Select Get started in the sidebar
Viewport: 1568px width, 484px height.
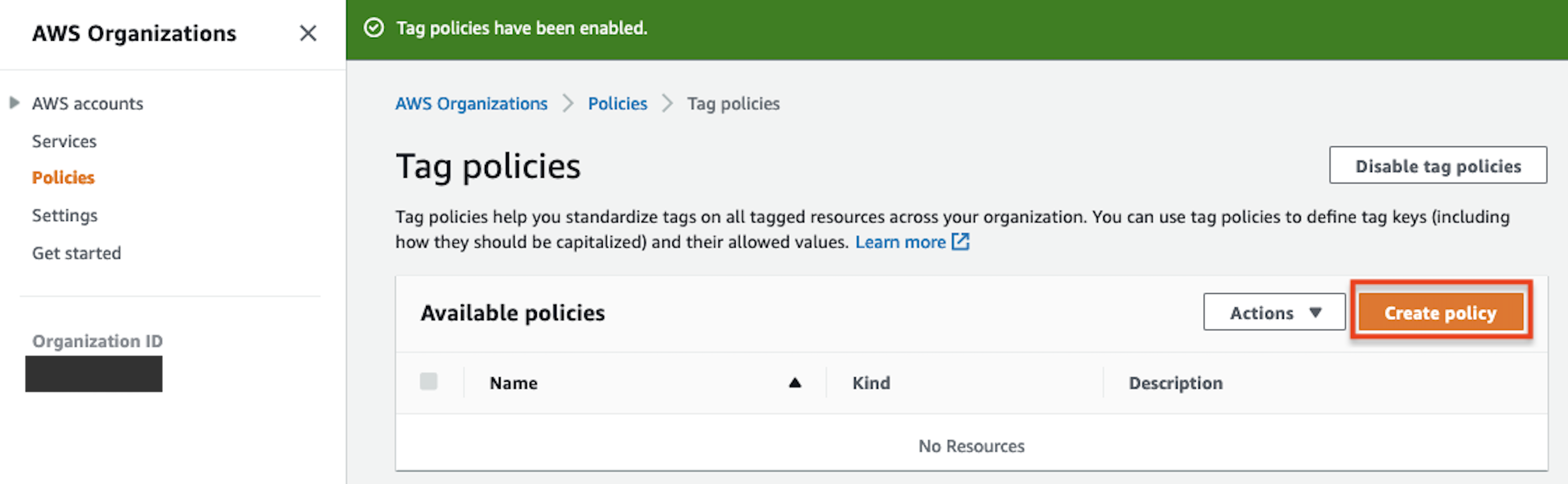point(76,253)
